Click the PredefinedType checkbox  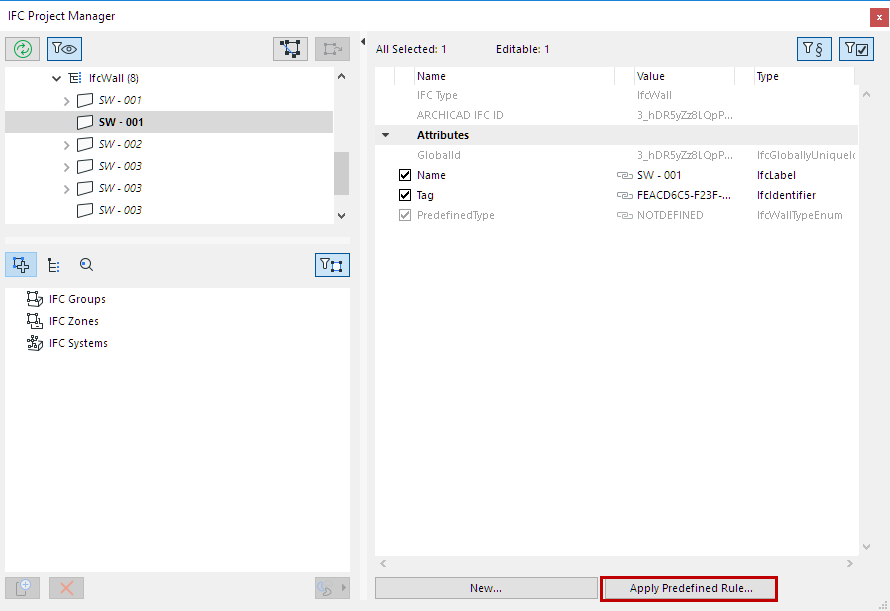point(405,215)
